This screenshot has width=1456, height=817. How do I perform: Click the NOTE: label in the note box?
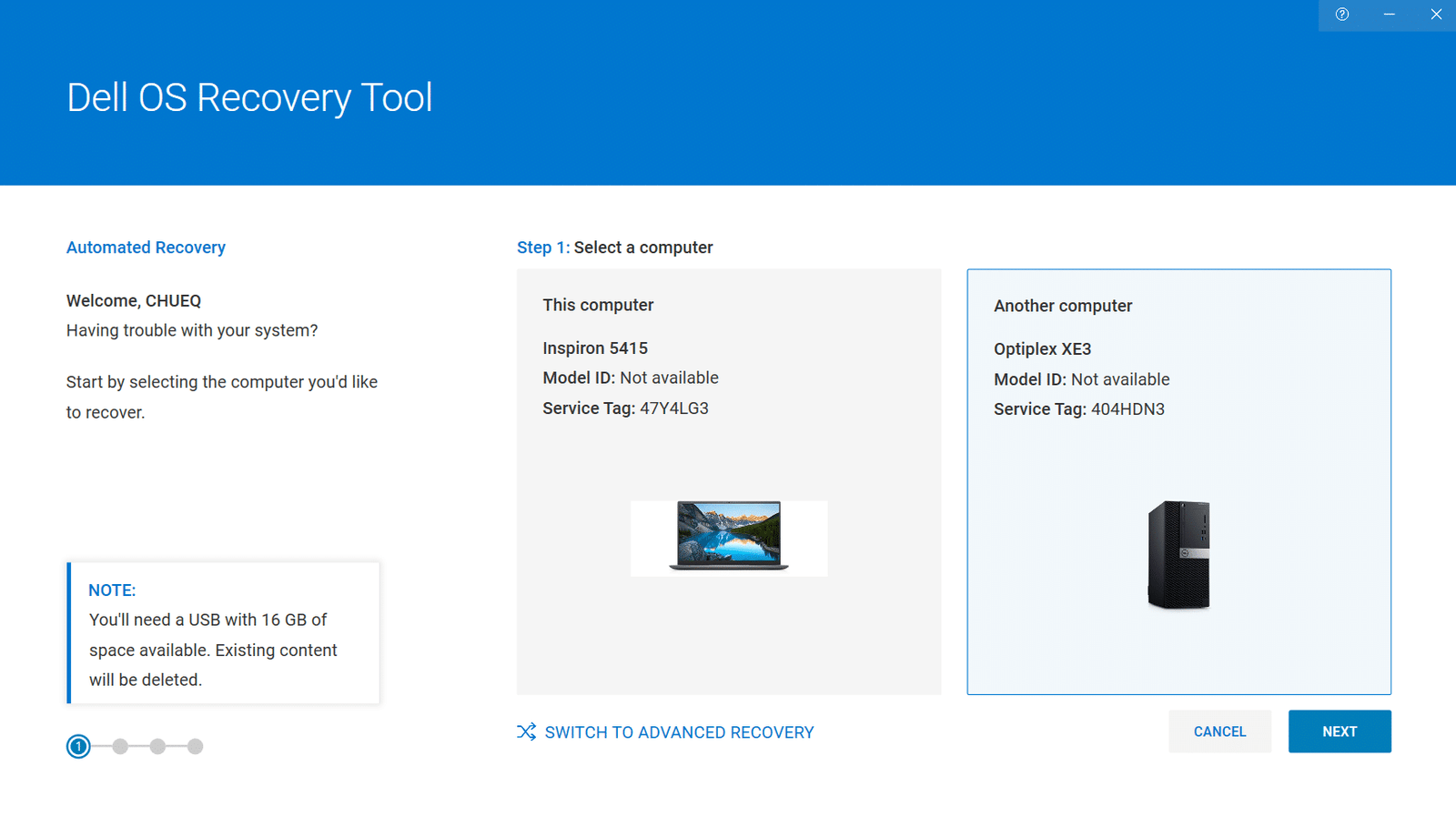(x=112, y=590)
